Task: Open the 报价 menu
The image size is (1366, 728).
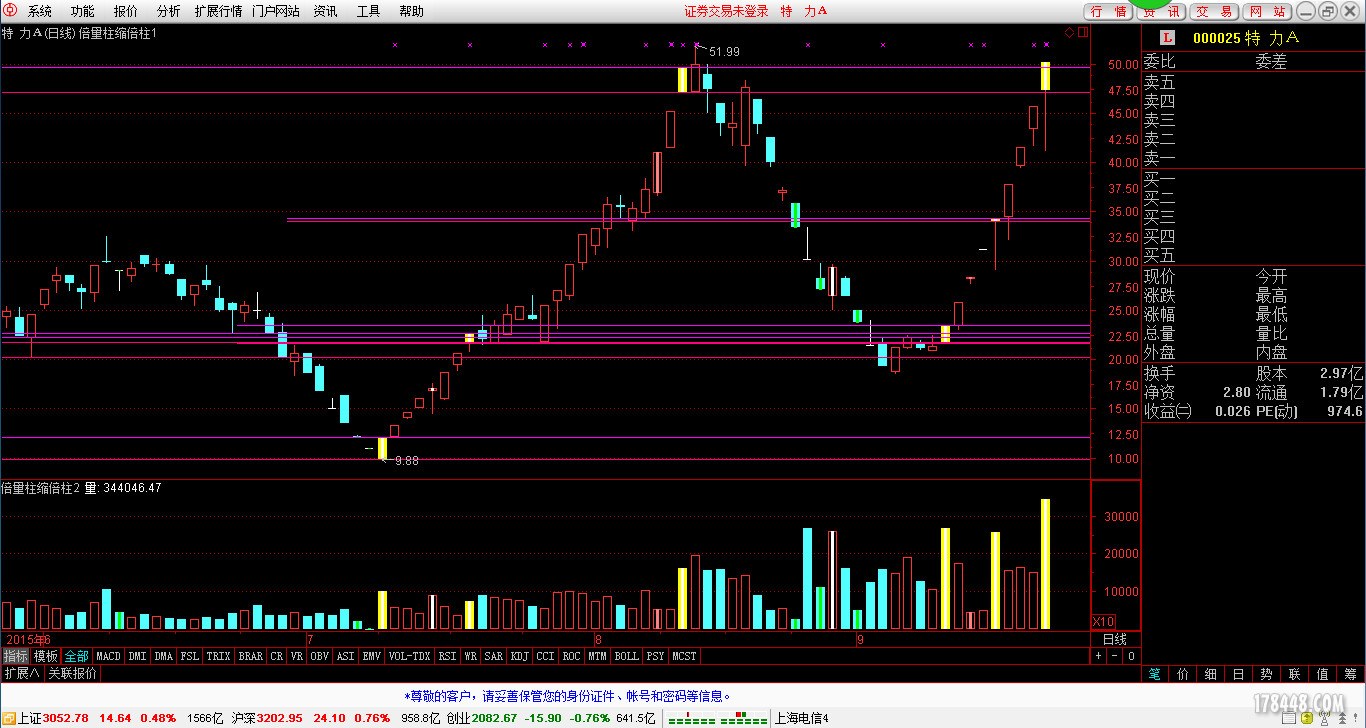Action: click(x=126, y=11)
